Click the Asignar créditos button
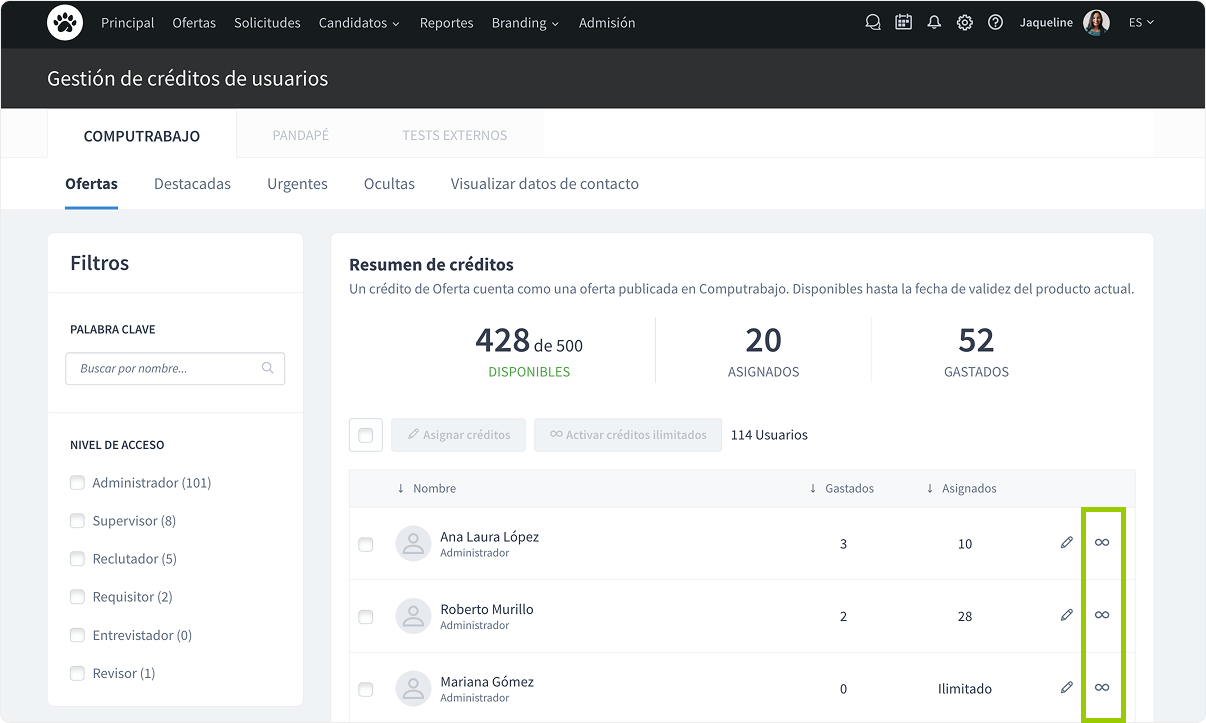The image size is (1206, 723). point(458,435)
